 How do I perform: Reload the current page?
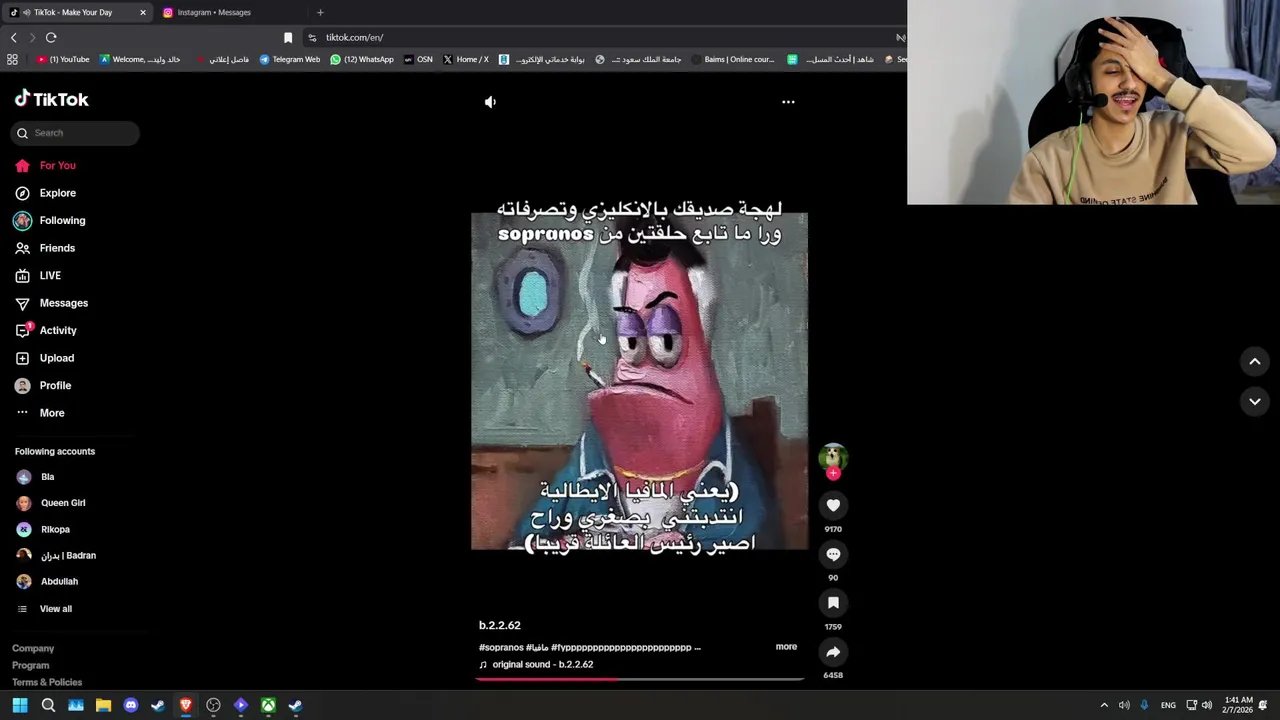click(x=51, y=38)
